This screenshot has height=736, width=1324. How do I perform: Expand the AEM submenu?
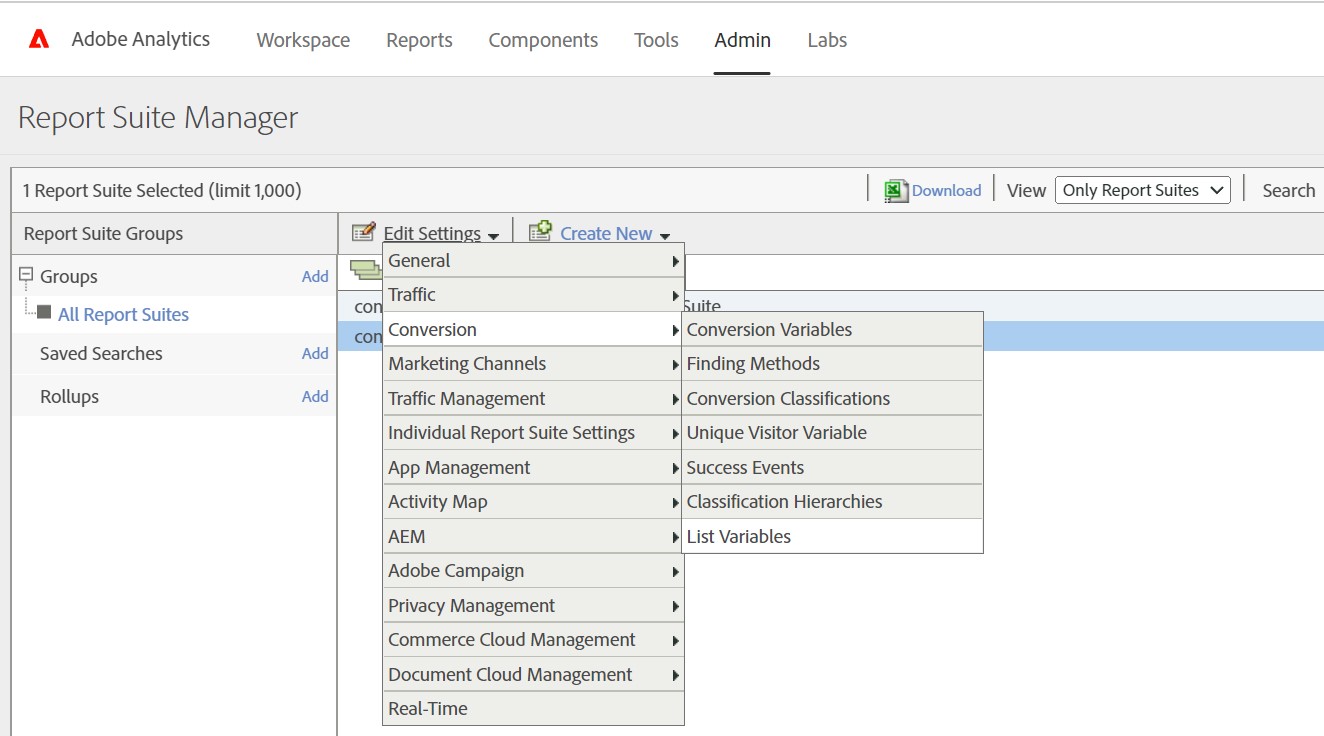(x=533, y=536)
